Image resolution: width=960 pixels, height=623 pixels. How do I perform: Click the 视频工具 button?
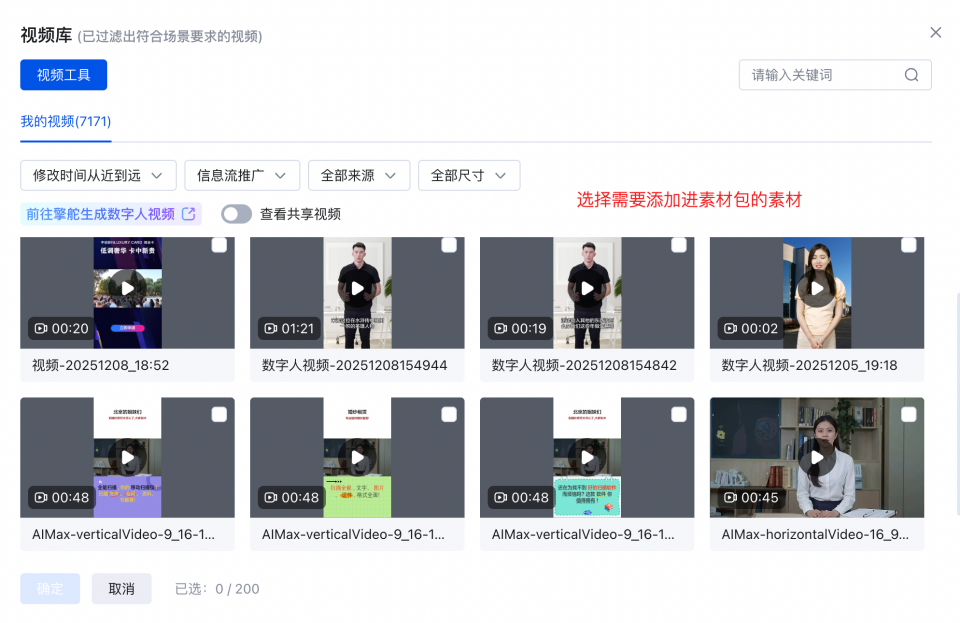click(63, 74)
